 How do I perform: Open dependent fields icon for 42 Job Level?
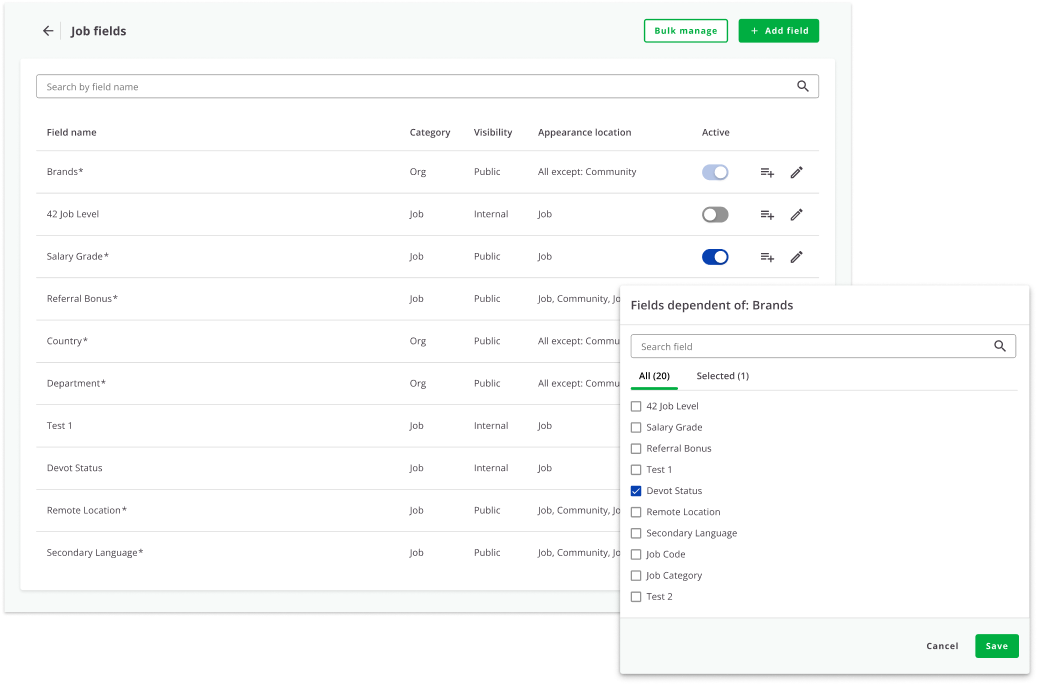(x=766, y=214)
